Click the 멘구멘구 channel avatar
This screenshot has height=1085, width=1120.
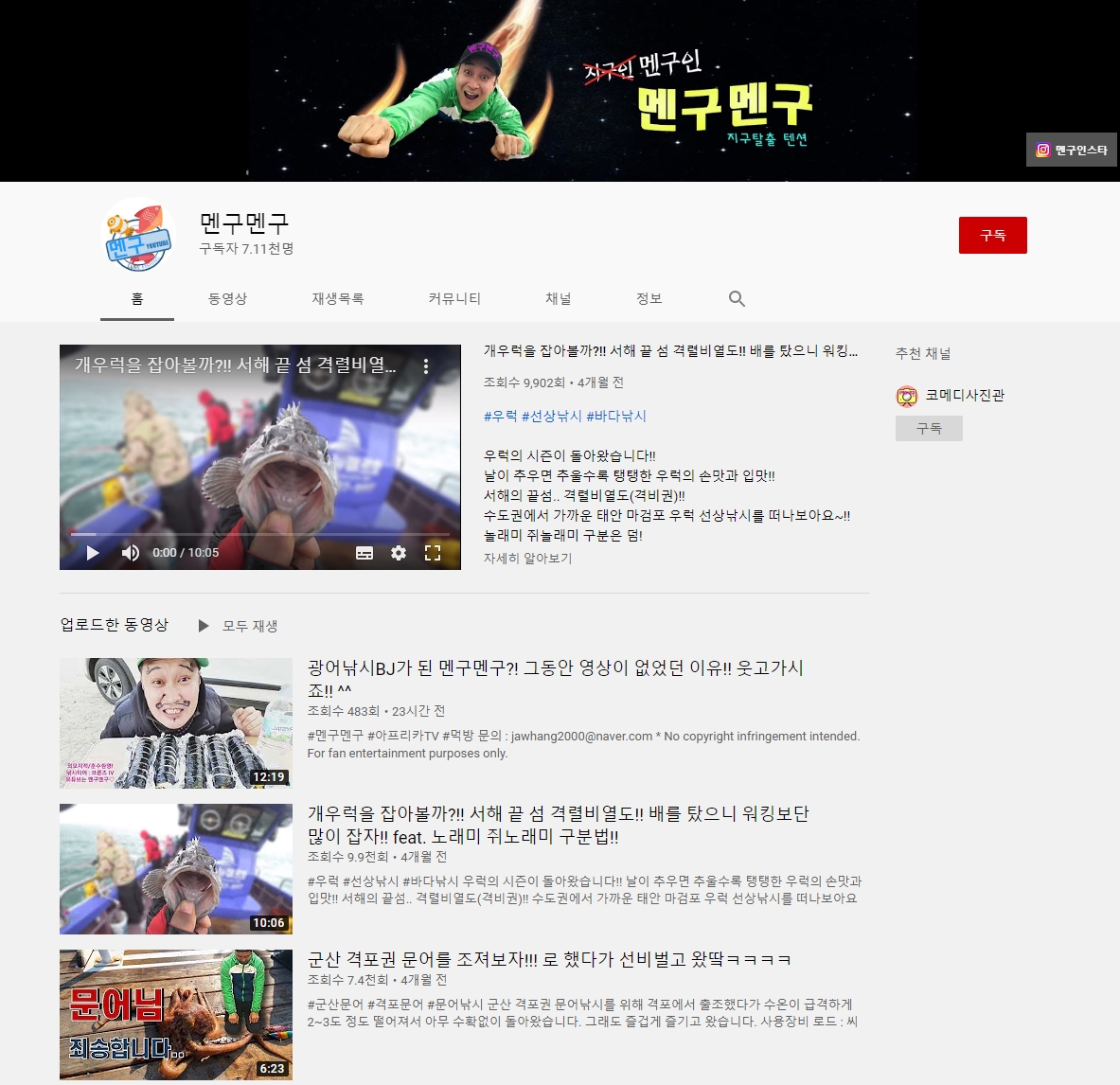click(x=138, y=236)
